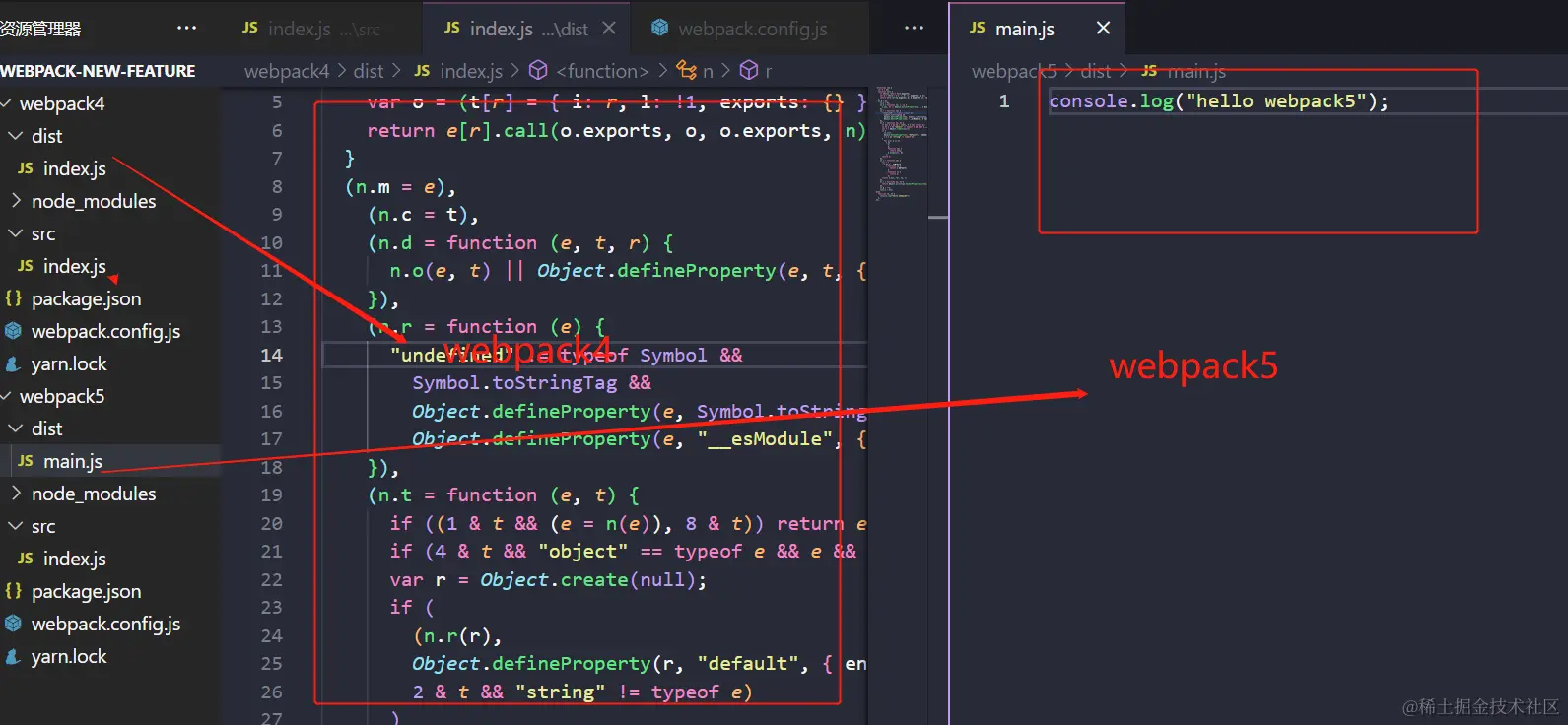Collapse the dist folder under webpack4

(16, 136)
